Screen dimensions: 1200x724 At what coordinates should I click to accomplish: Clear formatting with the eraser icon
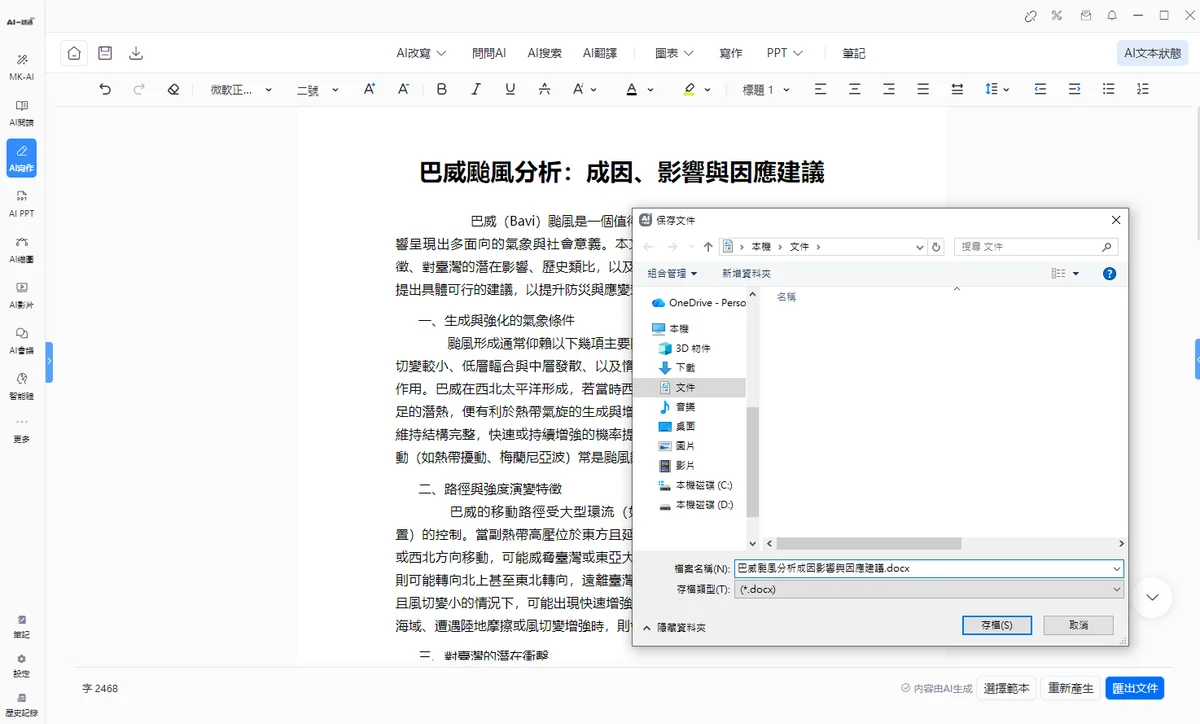[173, 89]
